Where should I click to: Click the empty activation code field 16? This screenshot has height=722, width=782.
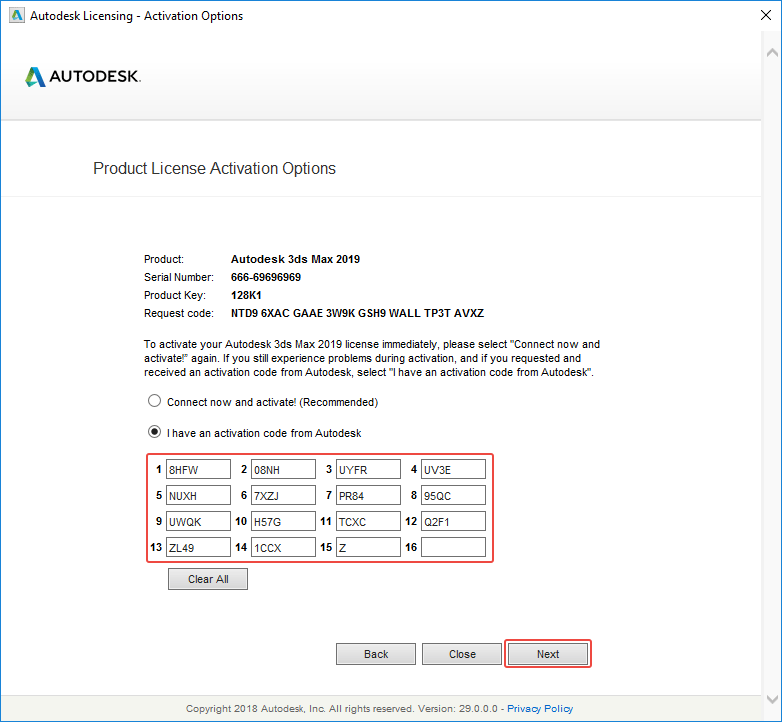[x=453, y=547]
